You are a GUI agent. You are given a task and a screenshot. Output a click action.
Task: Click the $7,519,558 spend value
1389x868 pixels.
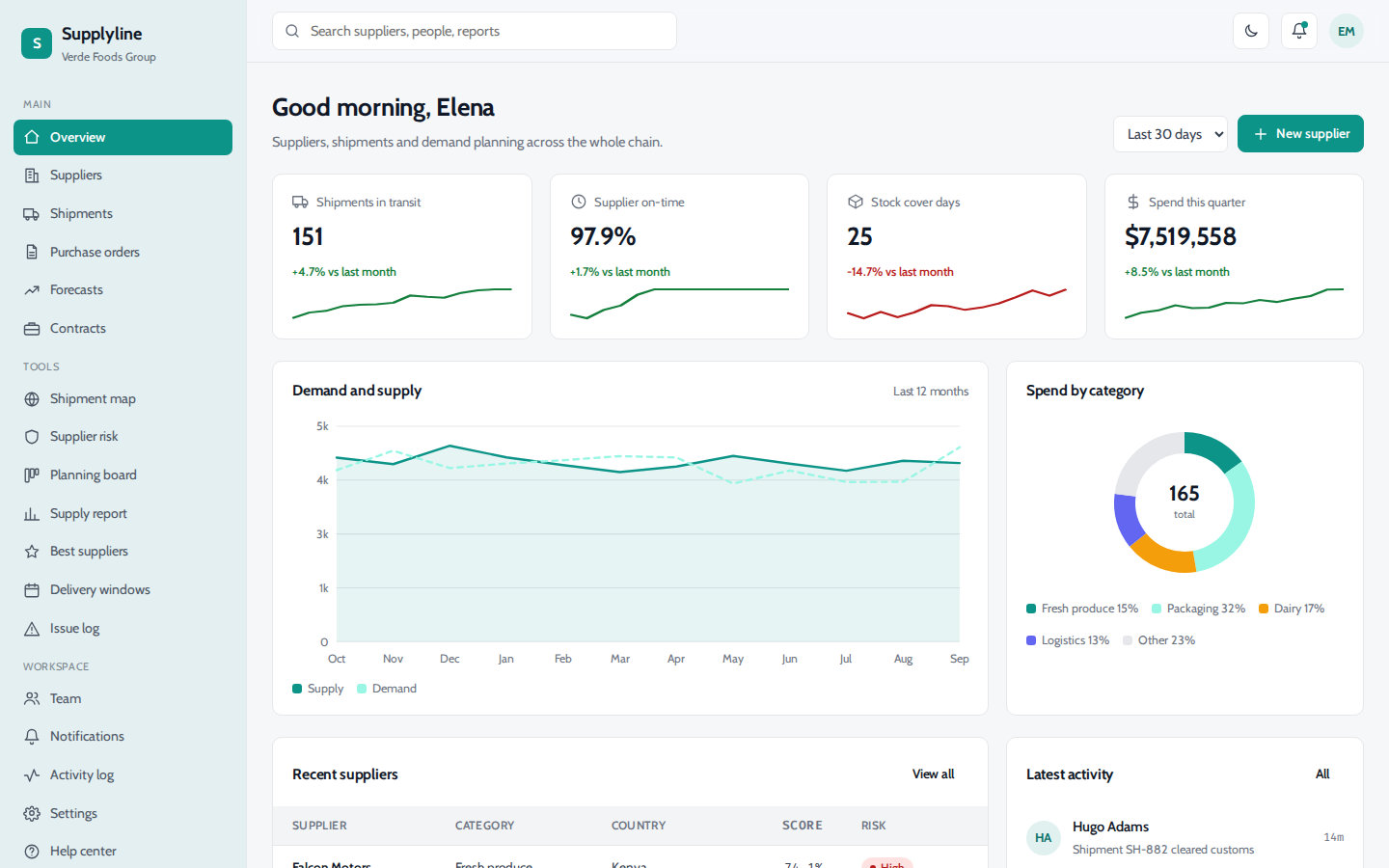tap(1181, 236)
